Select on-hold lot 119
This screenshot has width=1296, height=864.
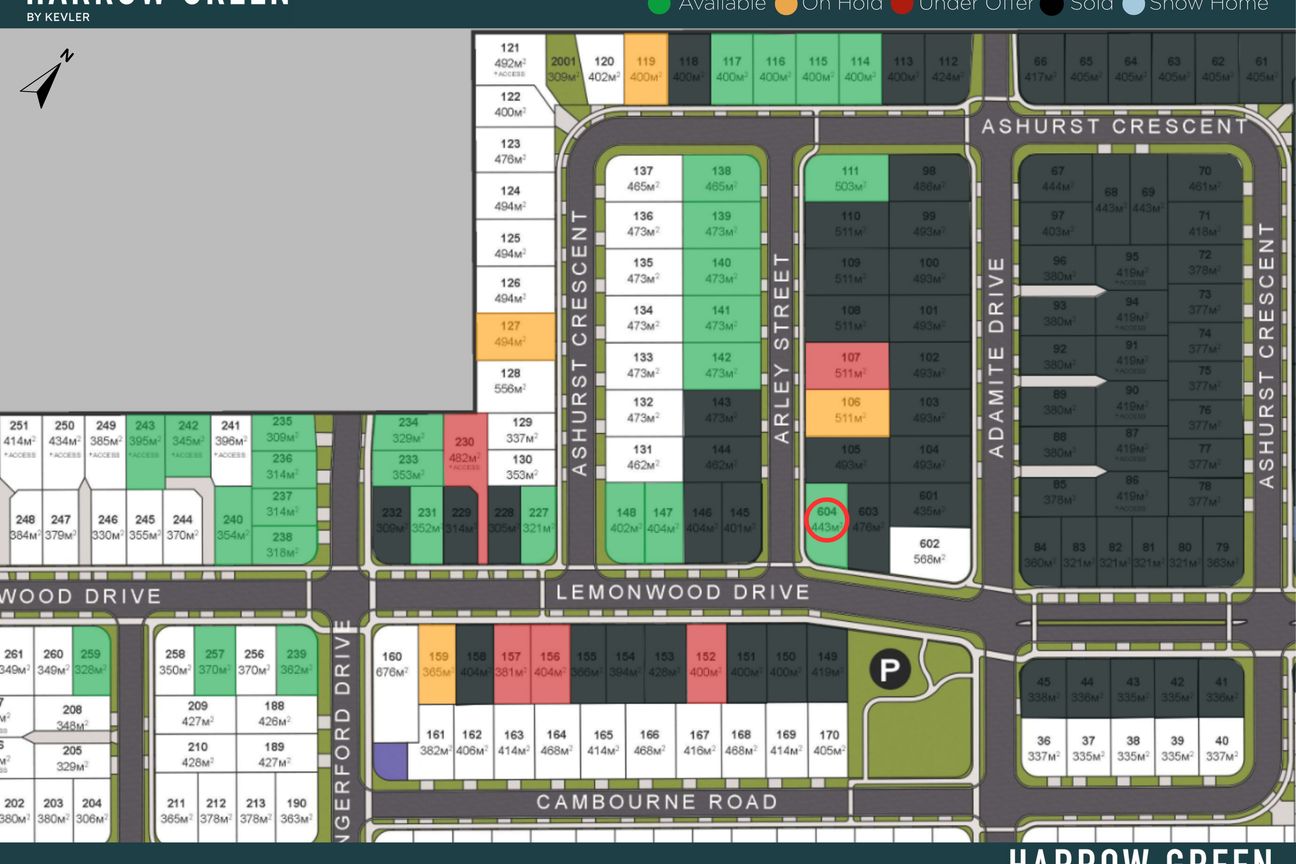(645, 68)
